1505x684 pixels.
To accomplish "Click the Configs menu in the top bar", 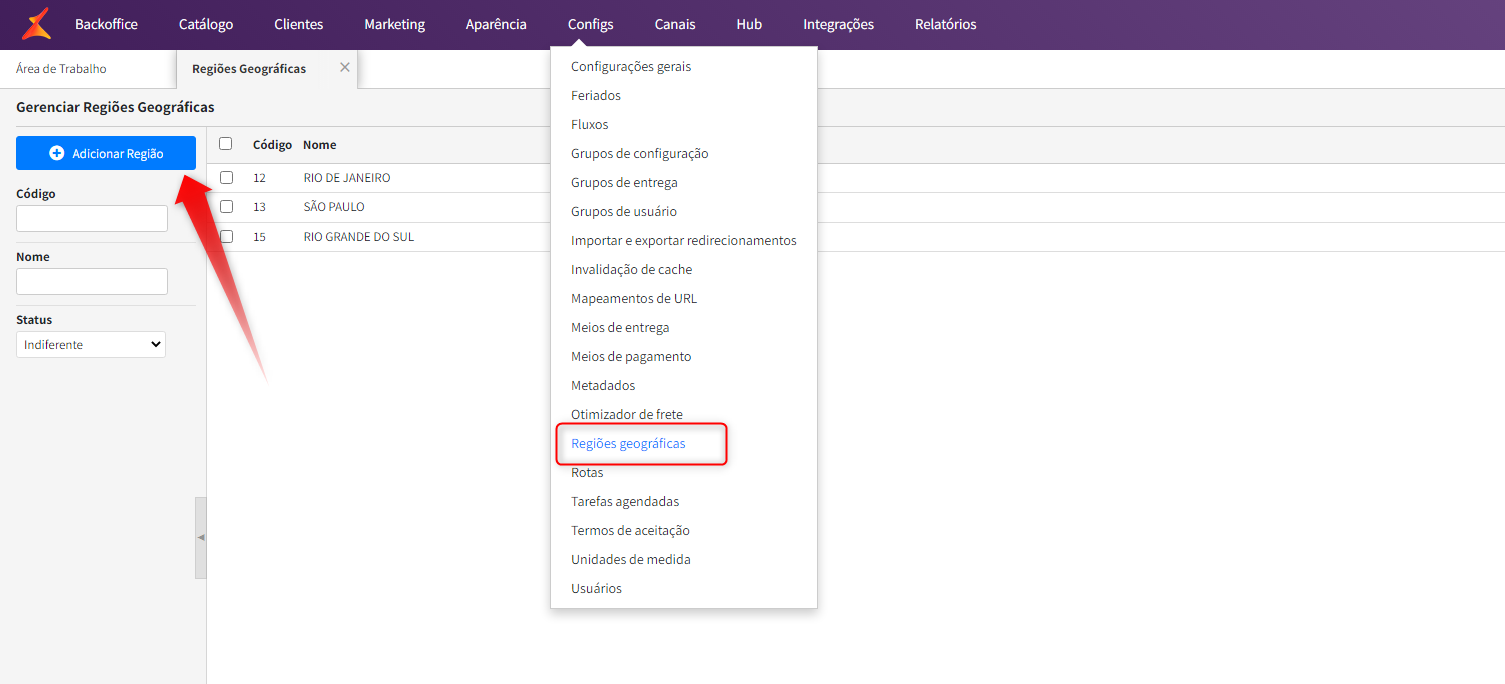I will coord(591,24).
